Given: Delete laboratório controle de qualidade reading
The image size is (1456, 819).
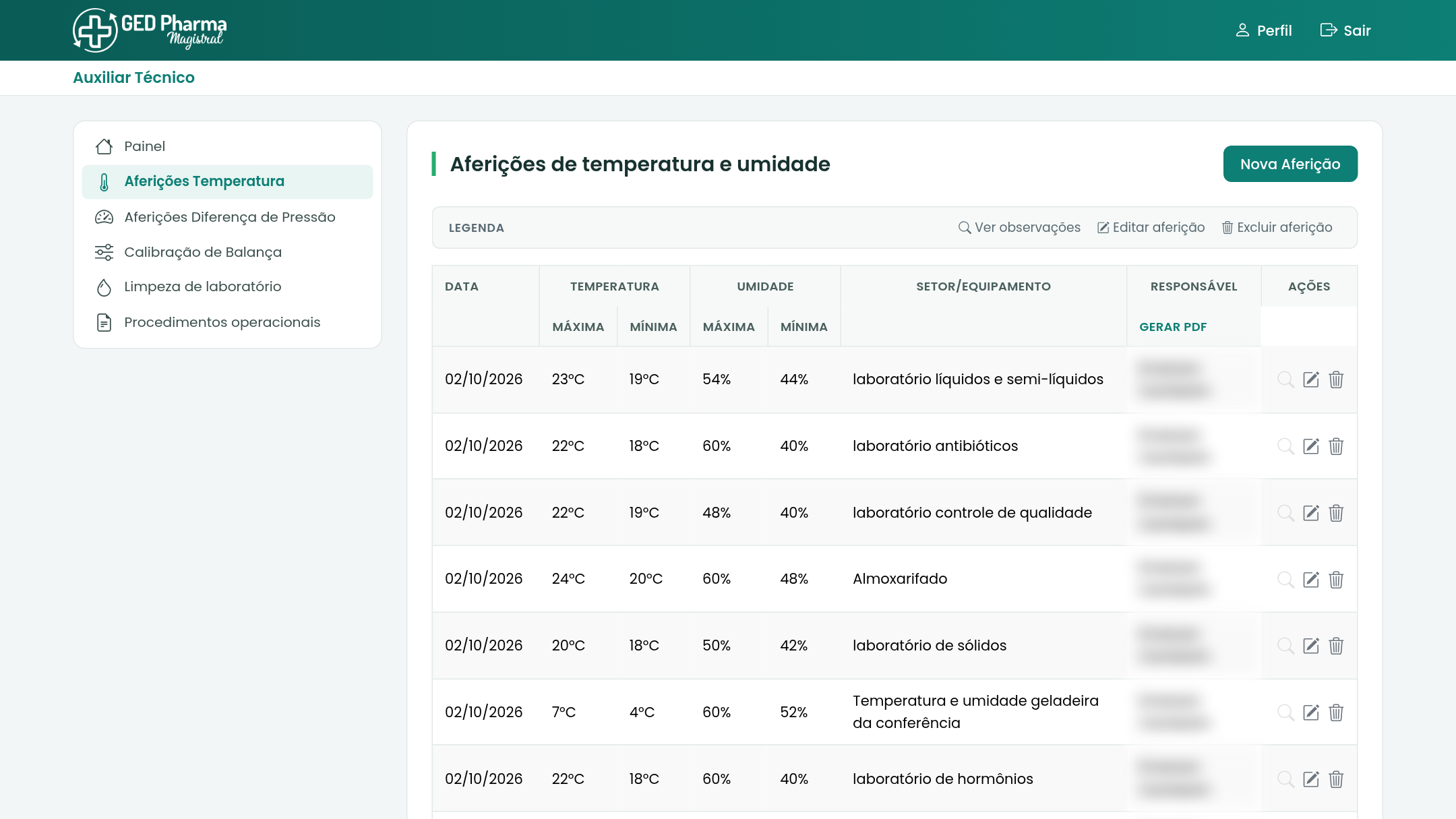Looking at the screenshot, I should coord(1336,513).
